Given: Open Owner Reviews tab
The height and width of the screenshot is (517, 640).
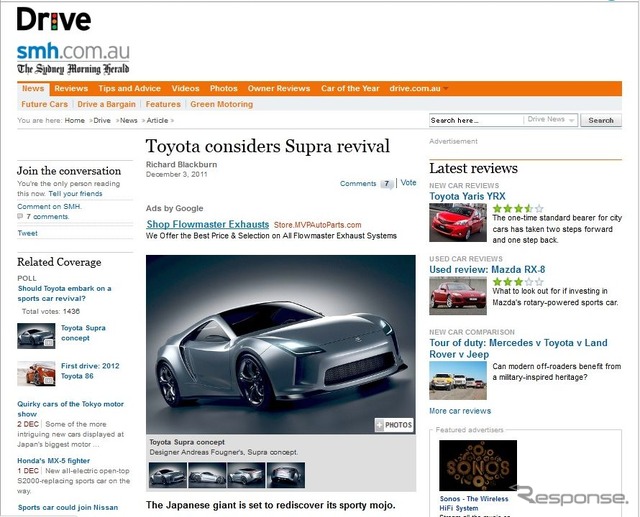Looking at the screenshot, I should [279, 89].
